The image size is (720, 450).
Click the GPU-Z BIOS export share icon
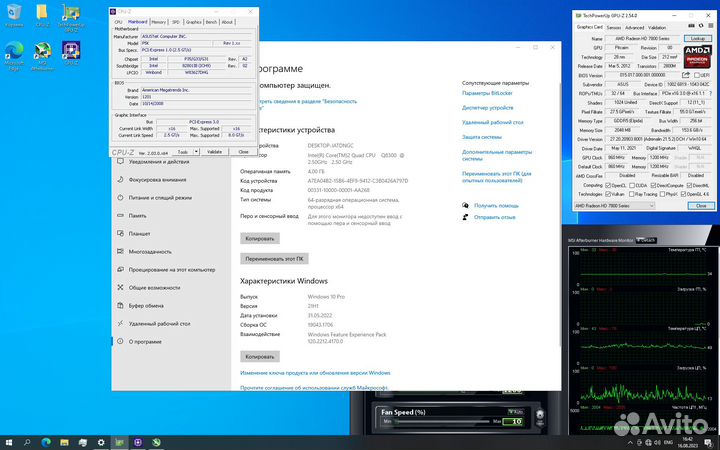click(686, 75)
